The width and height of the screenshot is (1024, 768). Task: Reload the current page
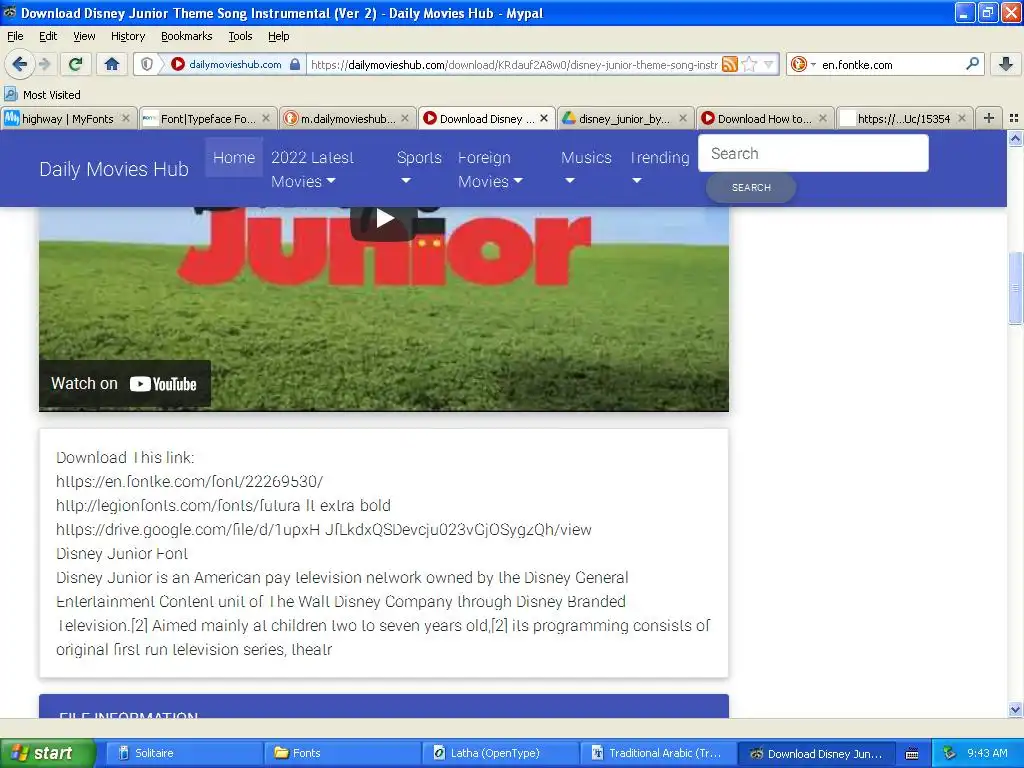pos(76,64)
